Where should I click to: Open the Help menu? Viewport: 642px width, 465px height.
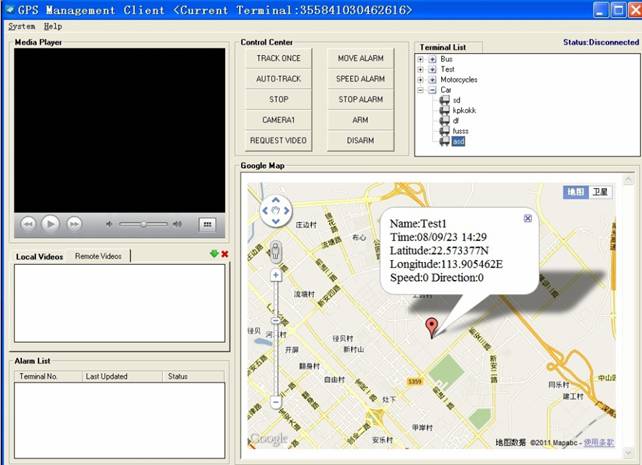pos(53,26)
